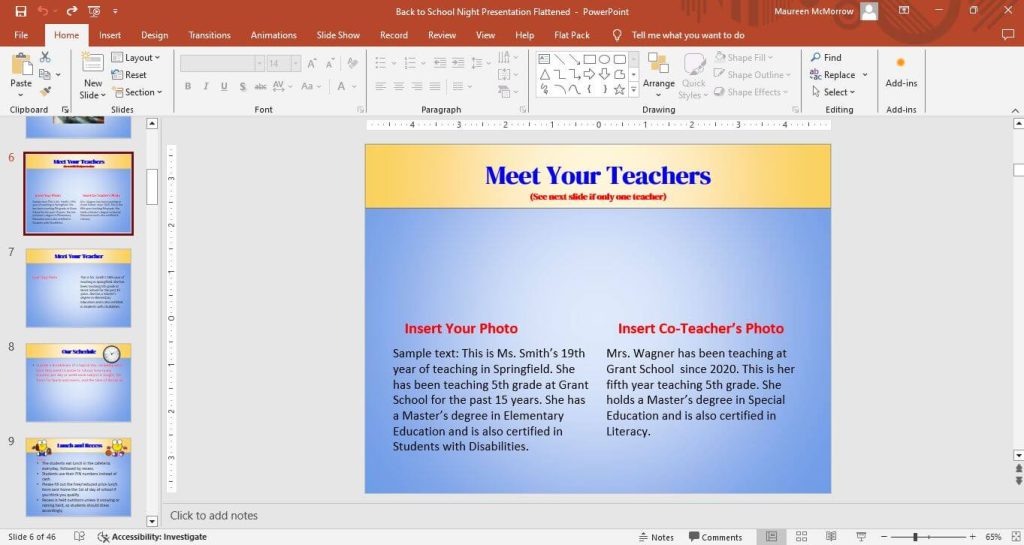Open the File menu
This screenshot has width=1024, height=545.
[x=21, y=35]
